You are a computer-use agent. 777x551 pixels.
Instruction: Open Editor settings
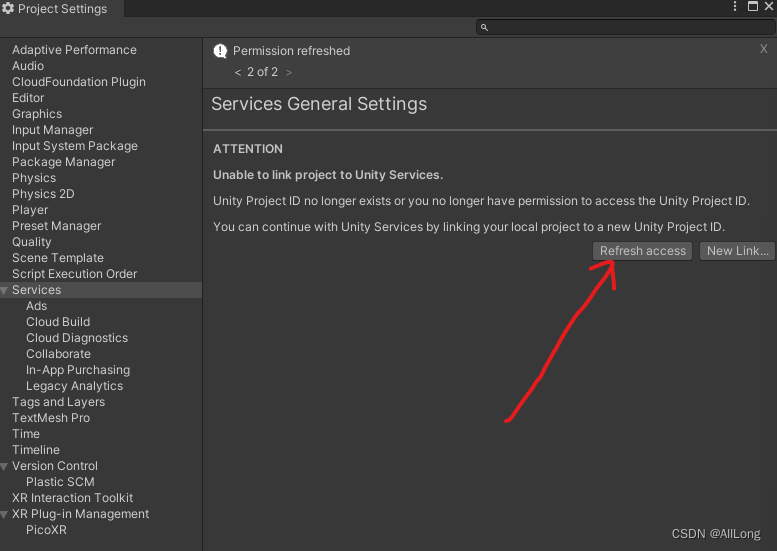tap(28, 98)
